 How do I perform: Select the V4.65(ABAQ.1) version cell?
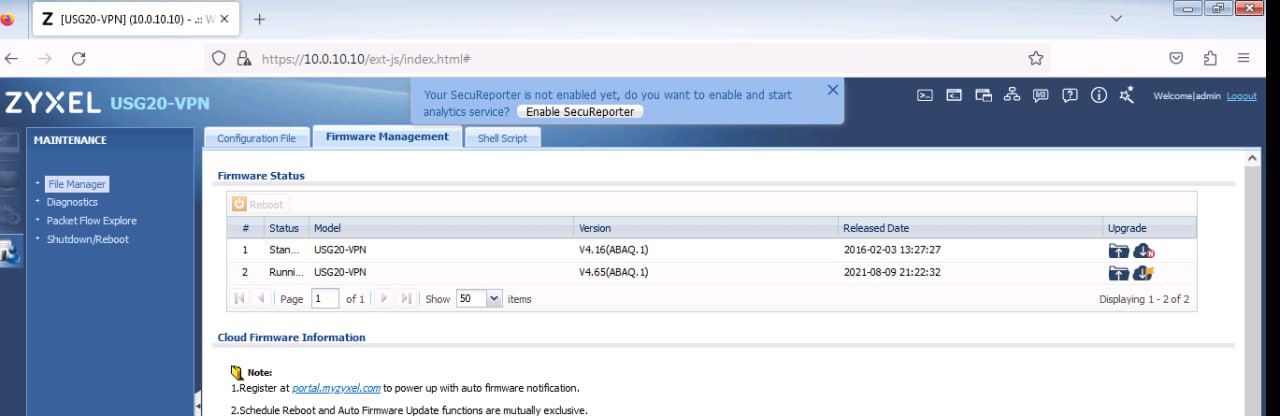pos(613,273)
